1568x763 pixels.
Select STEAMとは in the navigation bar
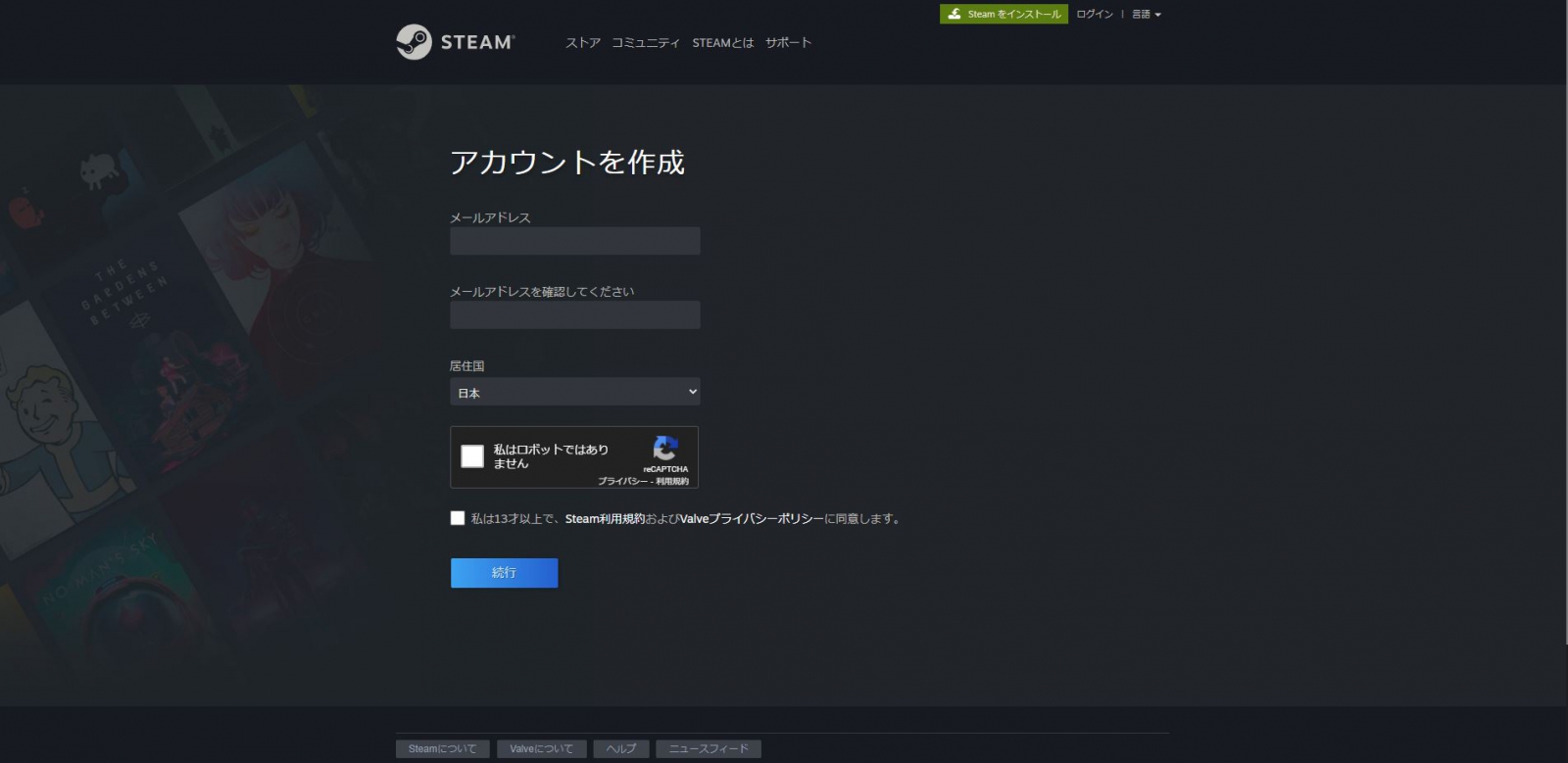click(x=722, y=43)
